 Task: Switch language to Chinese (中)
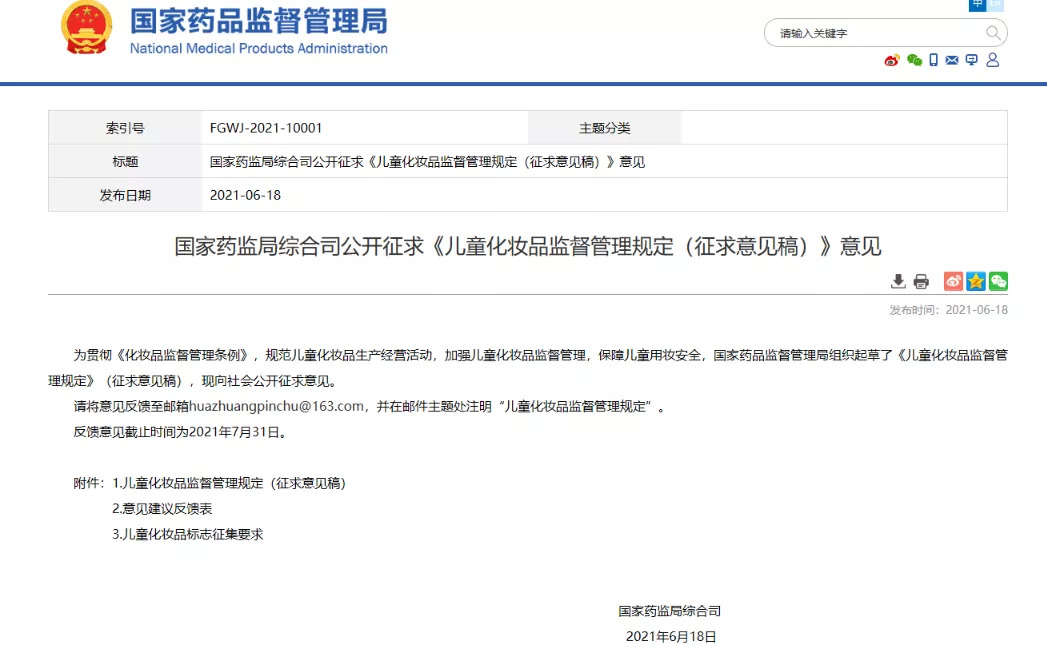click(977, 4)
